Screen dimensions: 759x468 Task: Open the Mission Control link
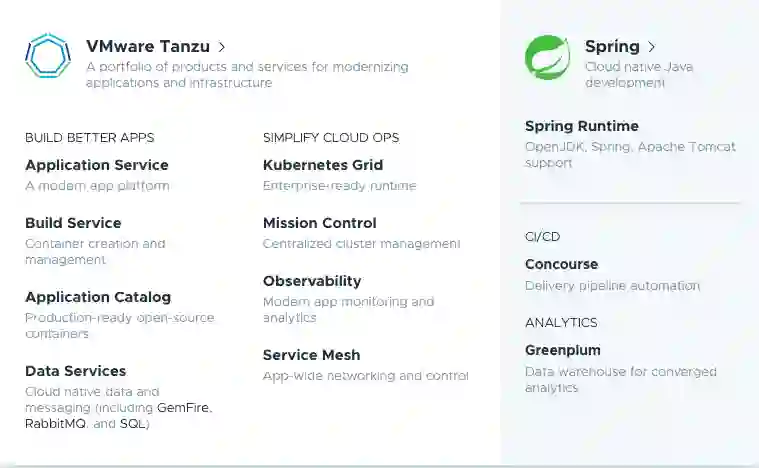320,223
